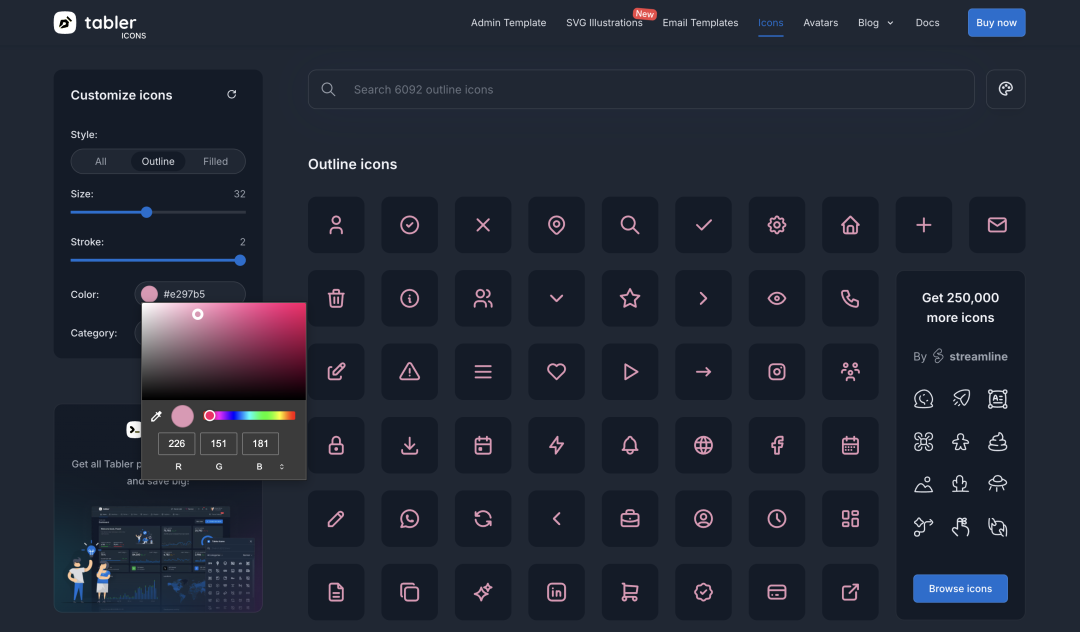Toggle RGB color format switcher arrows
Viewport: 1080px width, 632px height.
pyautogui.click(x=282, y=467)
